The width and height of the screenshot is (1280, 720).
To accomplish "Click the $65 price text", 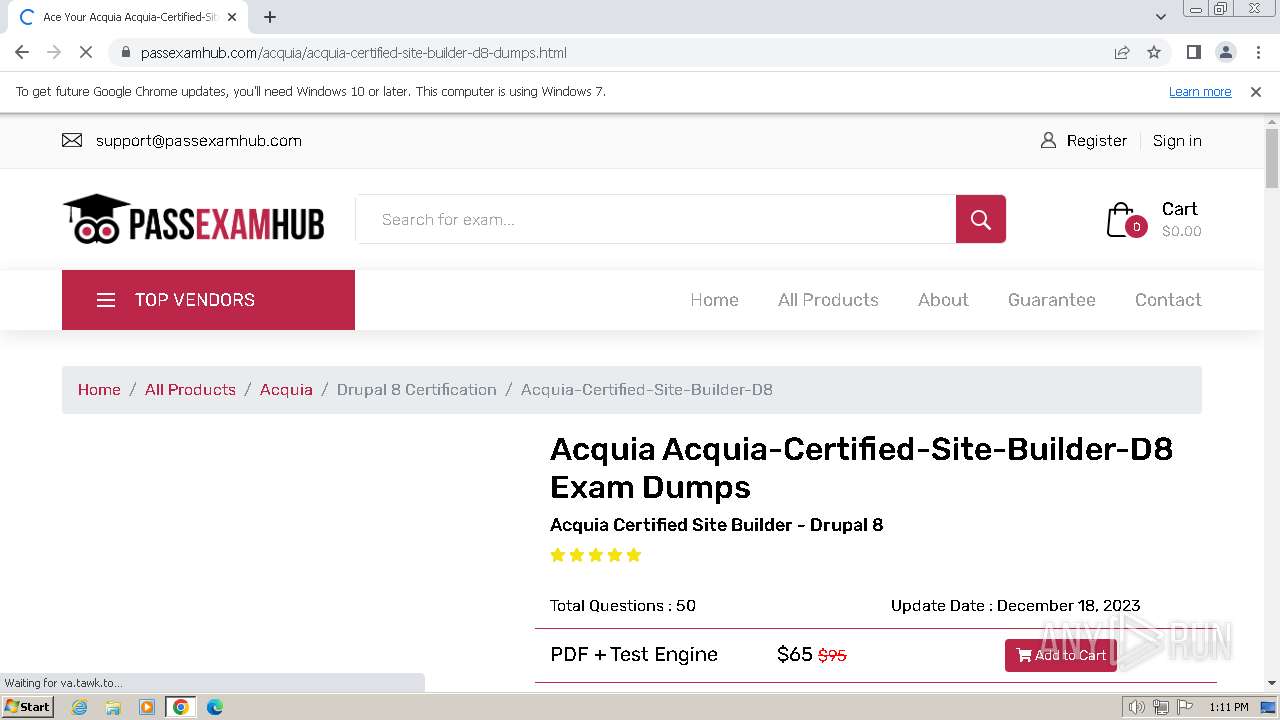I will tap(795, 655).
